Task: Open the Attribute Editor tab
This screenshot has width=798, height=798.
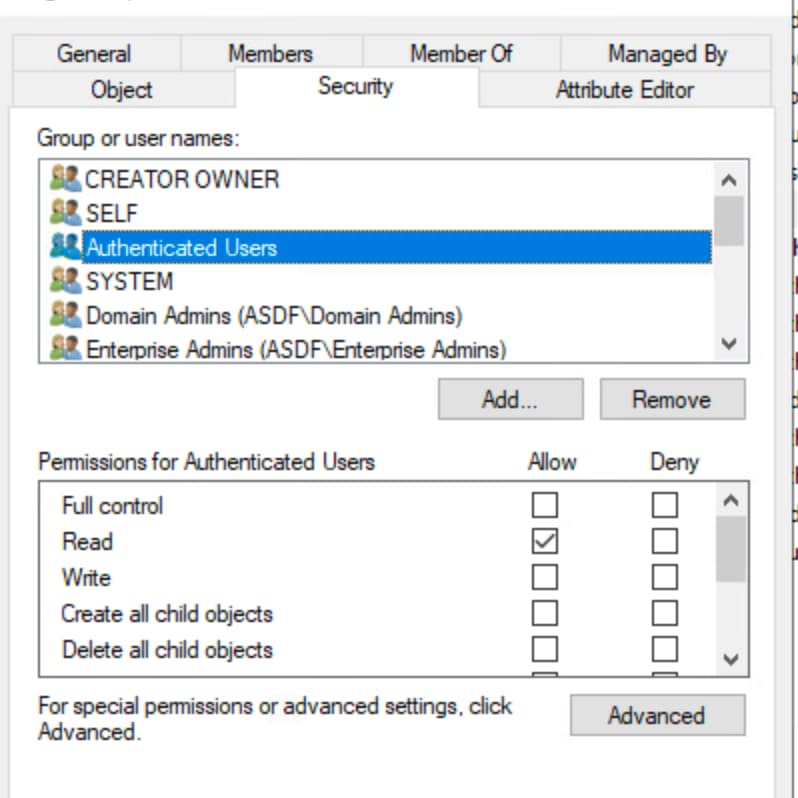Action: coord(625,90)
